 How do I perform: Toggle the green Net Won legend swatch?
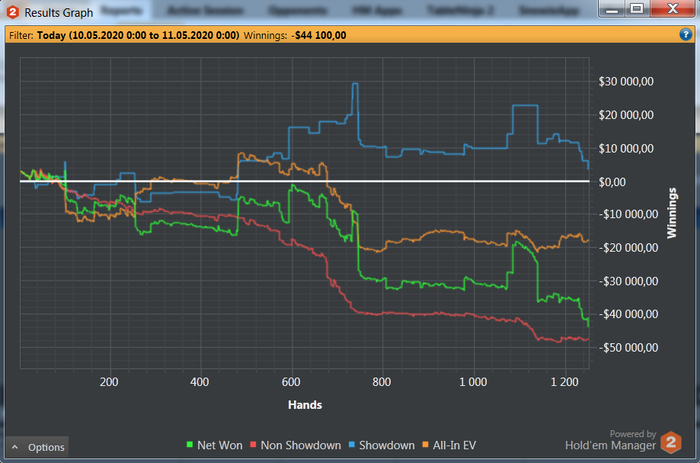click(190, 445)
